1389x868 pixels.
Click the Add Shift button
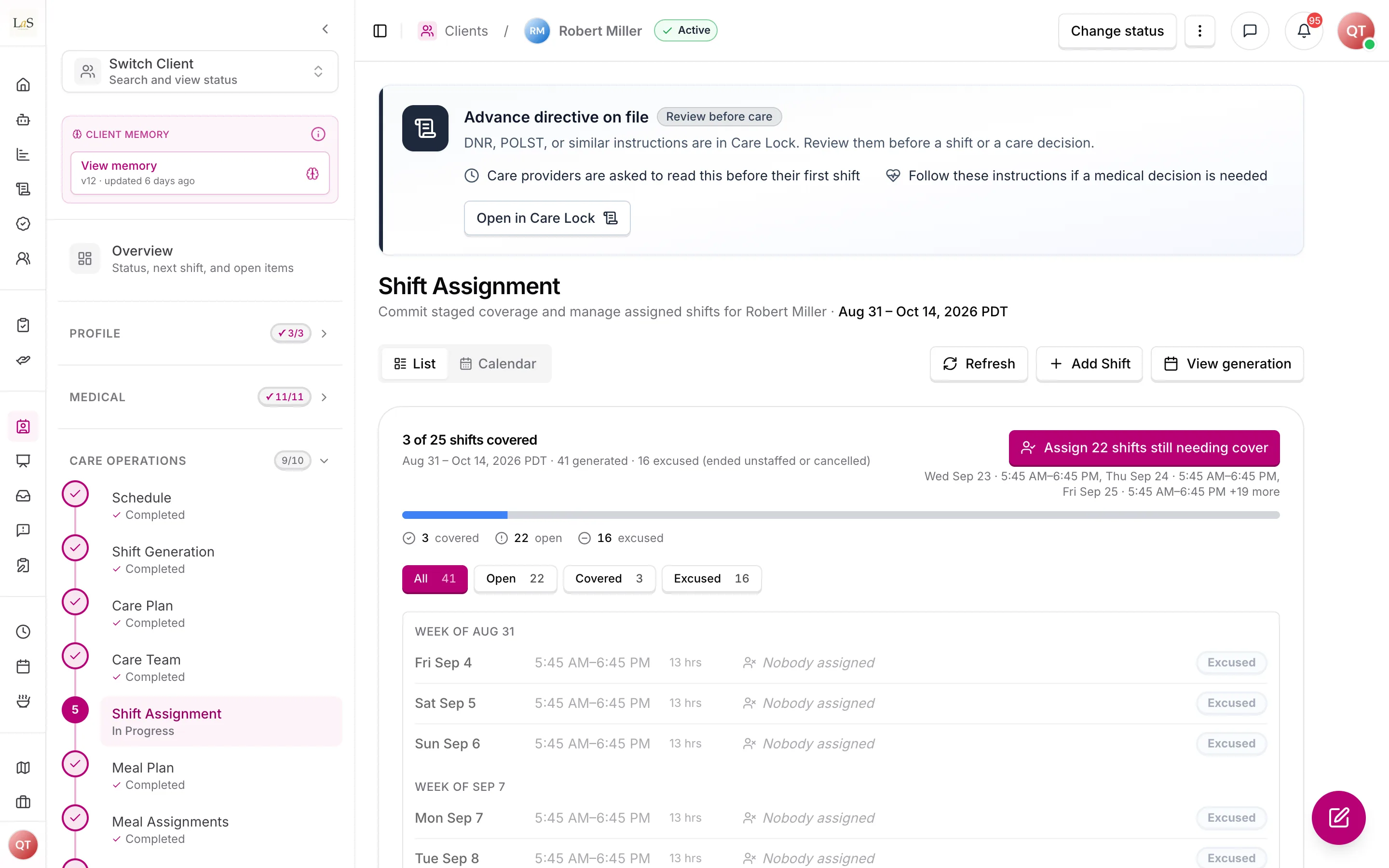coord(1089,364)
